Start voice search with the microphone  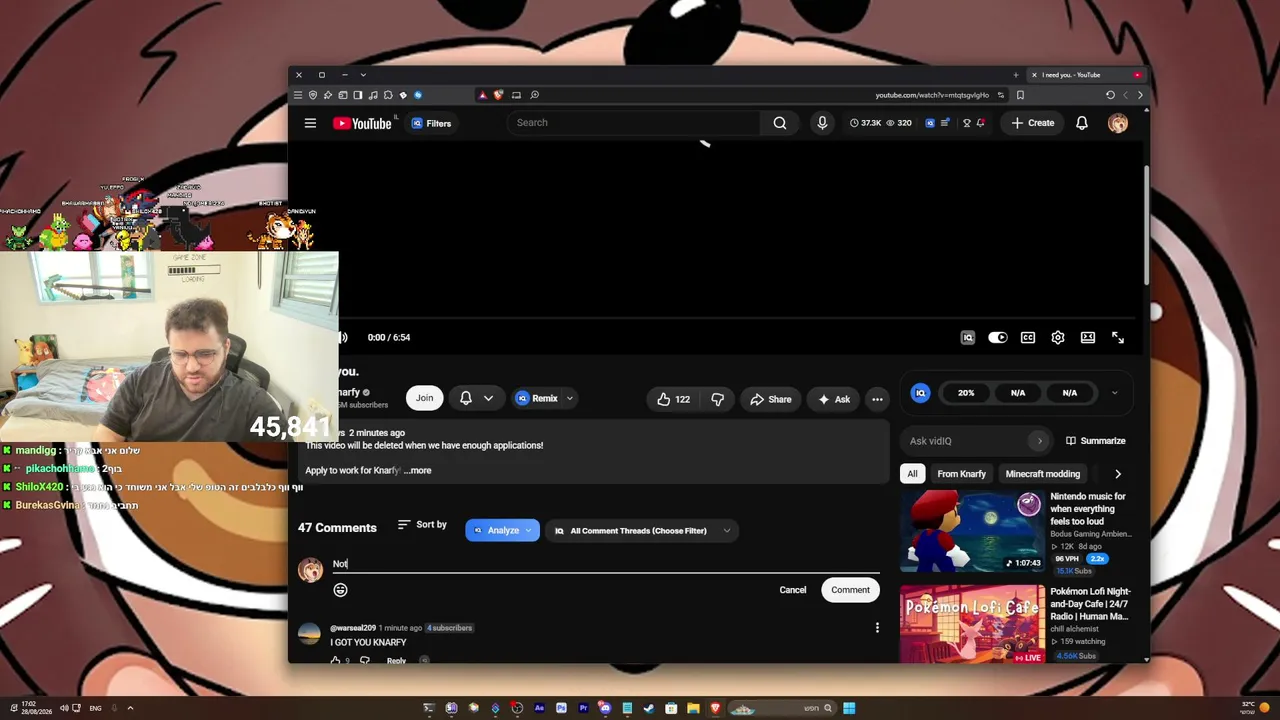point(822,123)
